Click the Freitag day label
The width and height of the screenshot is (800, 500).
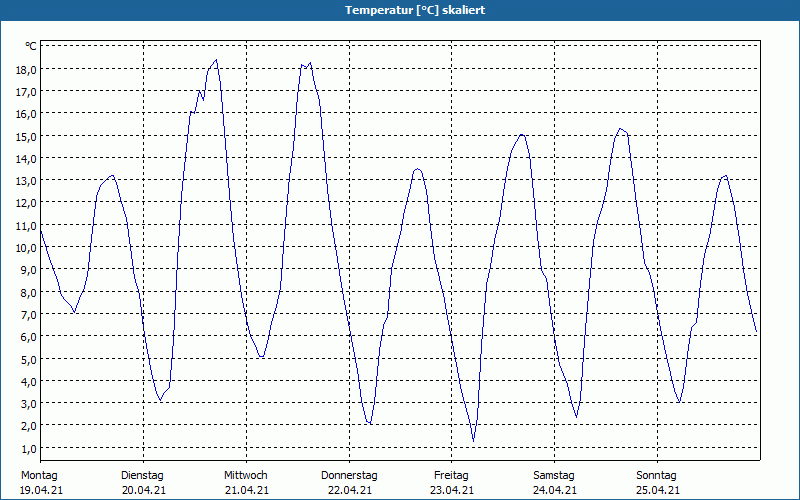(452, 475)
